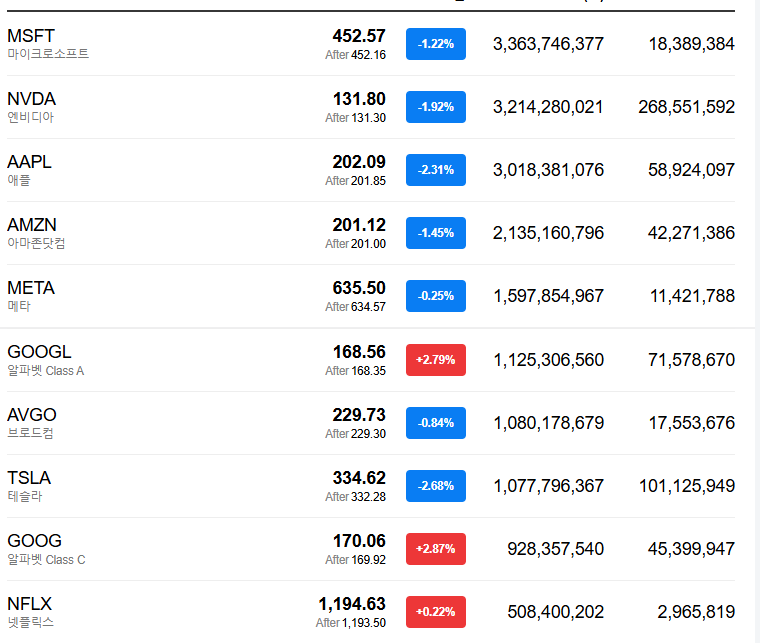Image resolution: width=760 pixels, height=643 pixels.
Task: Click the After 332.28 price under TSLA
Action: [x=355, y=497]
